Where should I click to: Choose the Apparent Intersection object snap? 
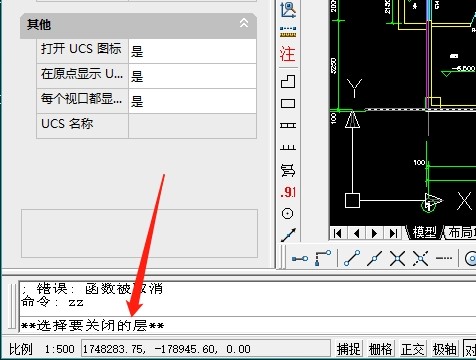pyautogui.click(x=420, y=258)
